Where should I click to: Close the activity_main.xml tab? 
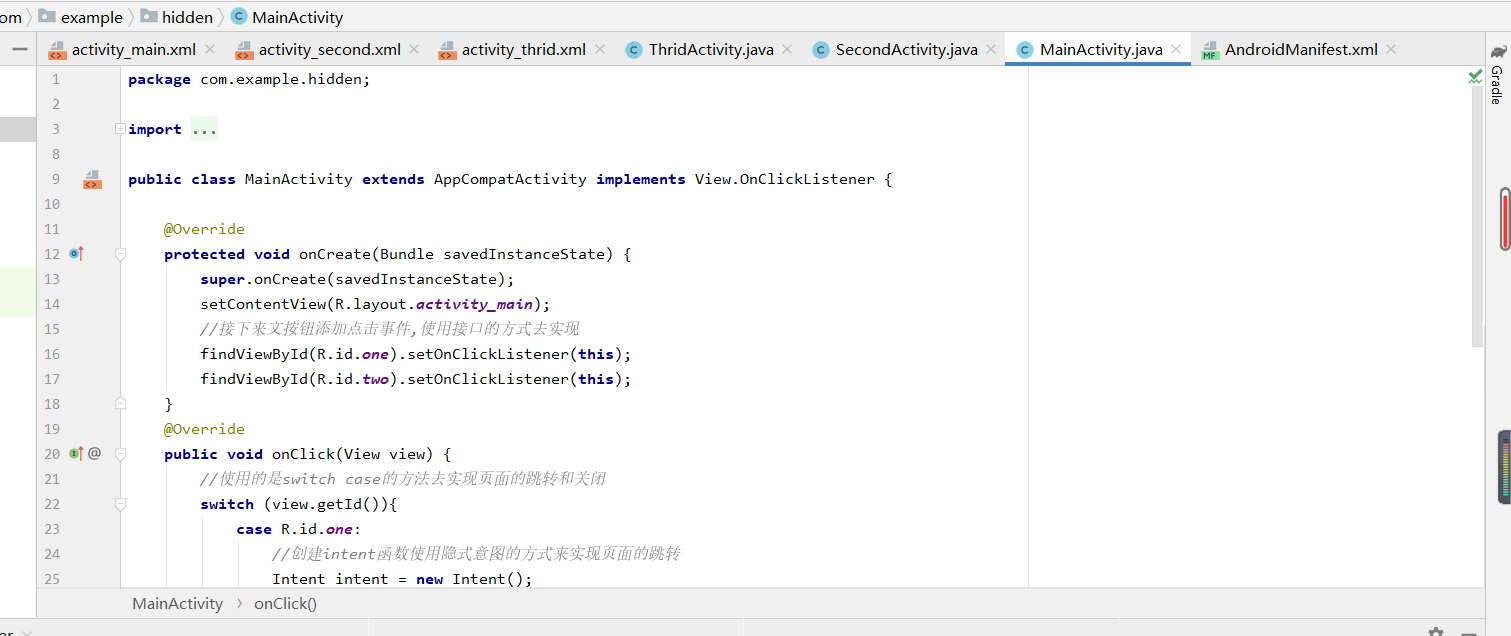tap(209, 49)
